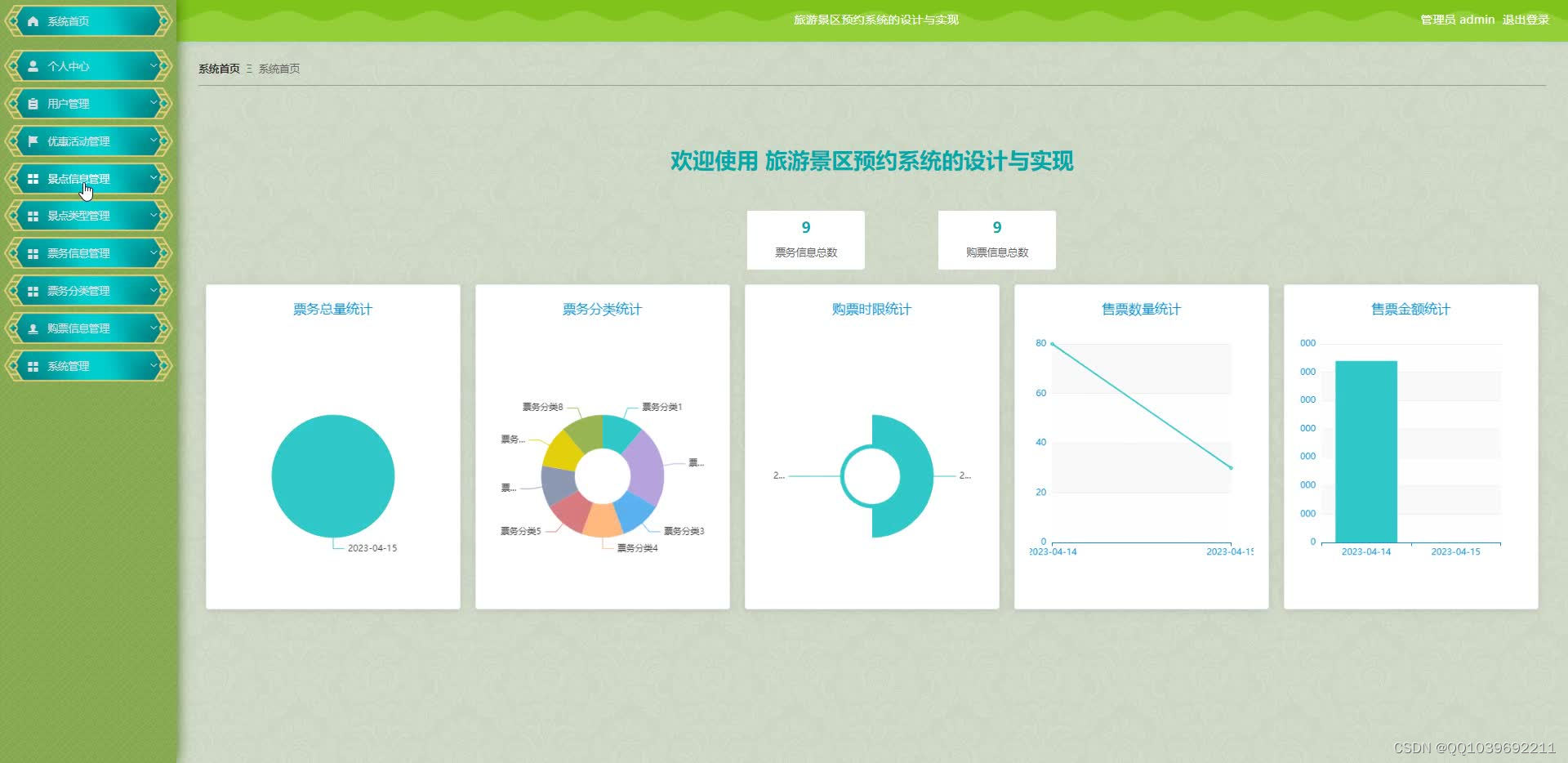Image resolution: width=1568 pixels, height=763 pixels.
Task: Click the 购票信息总数 count card
Action: pos(997,240)
